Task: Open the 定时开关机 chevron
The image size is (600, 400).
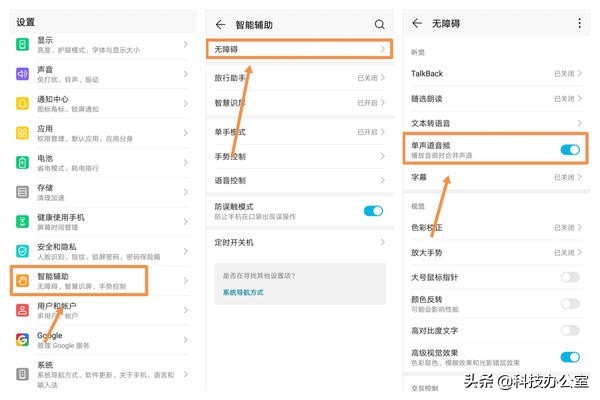Action: click(x=381, y=242)
